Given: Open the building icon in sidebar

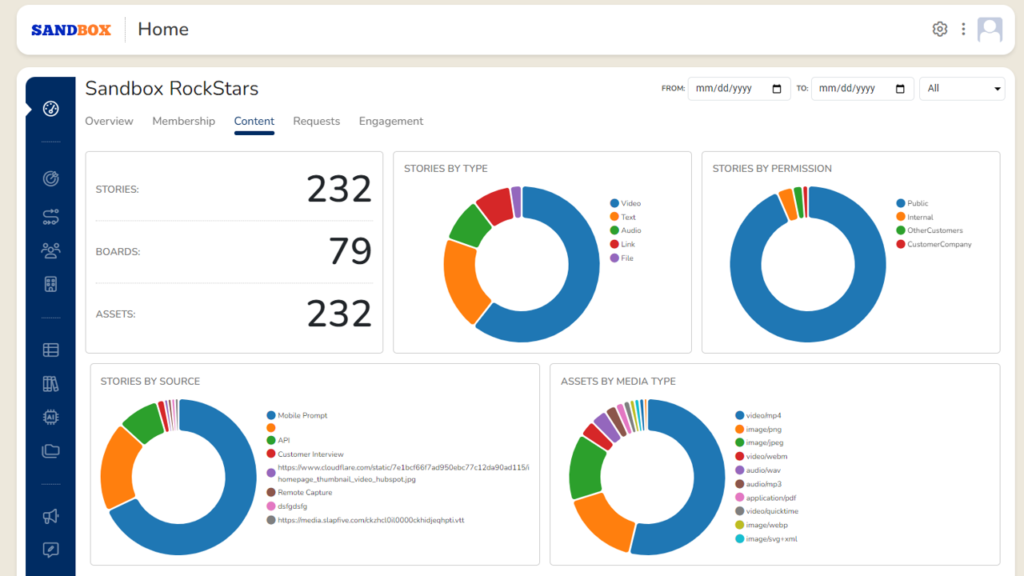Looking at the screenshot, I should (50, 285).
